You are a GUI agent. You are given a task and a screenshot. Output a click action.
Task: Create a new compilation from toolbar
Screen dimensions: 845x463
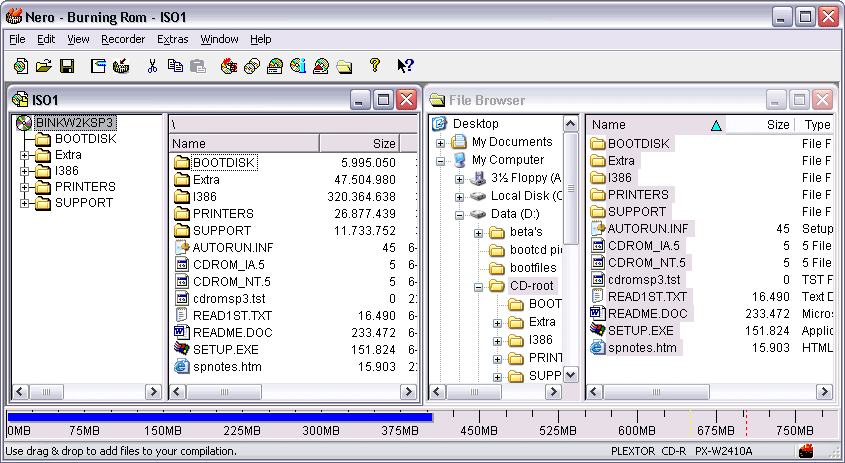point(20,66)
